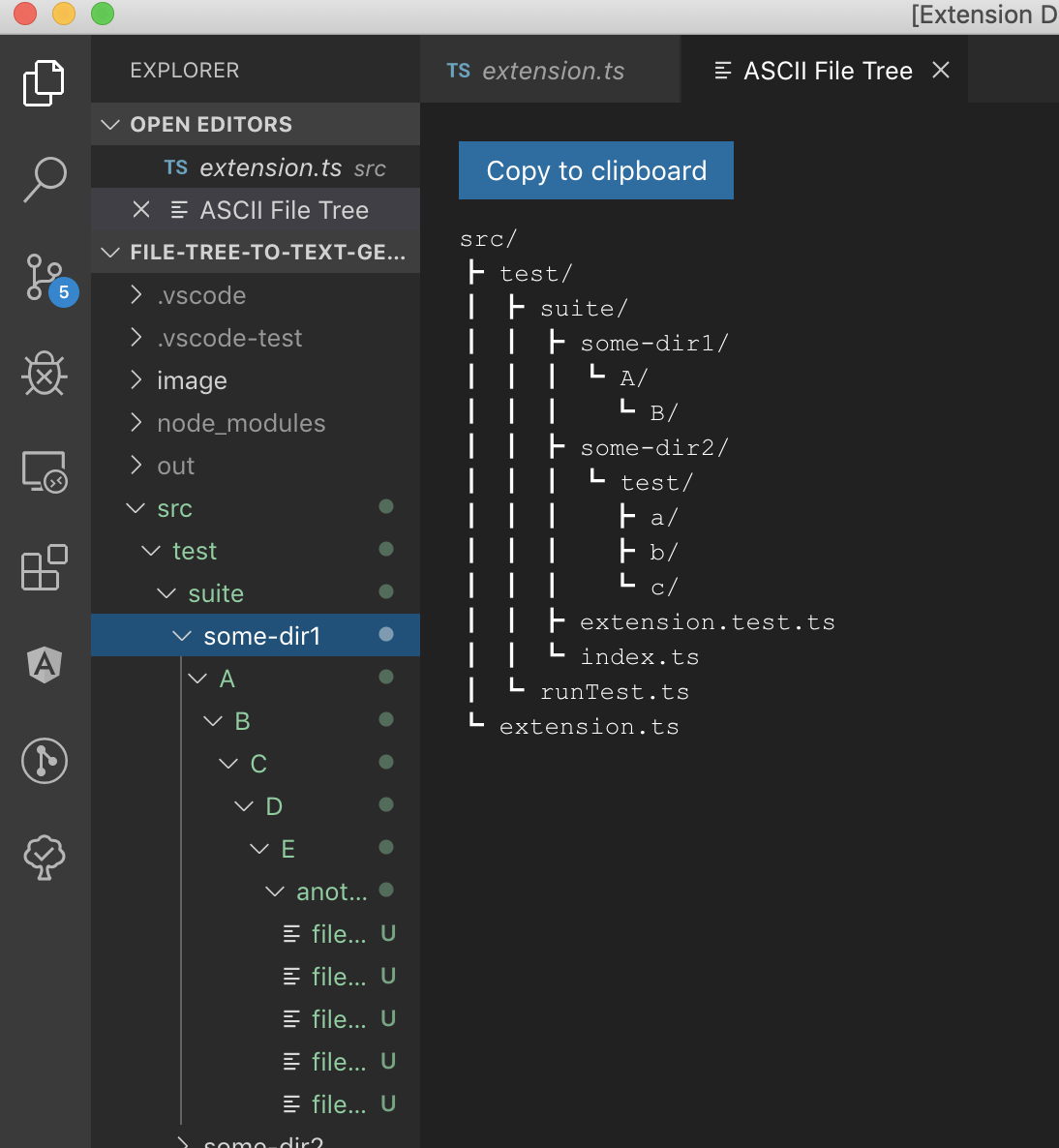Viewport: 1059px width, 1148px height.
Task: Open the Remote Explorer icon
Action: tap(44, 471)
